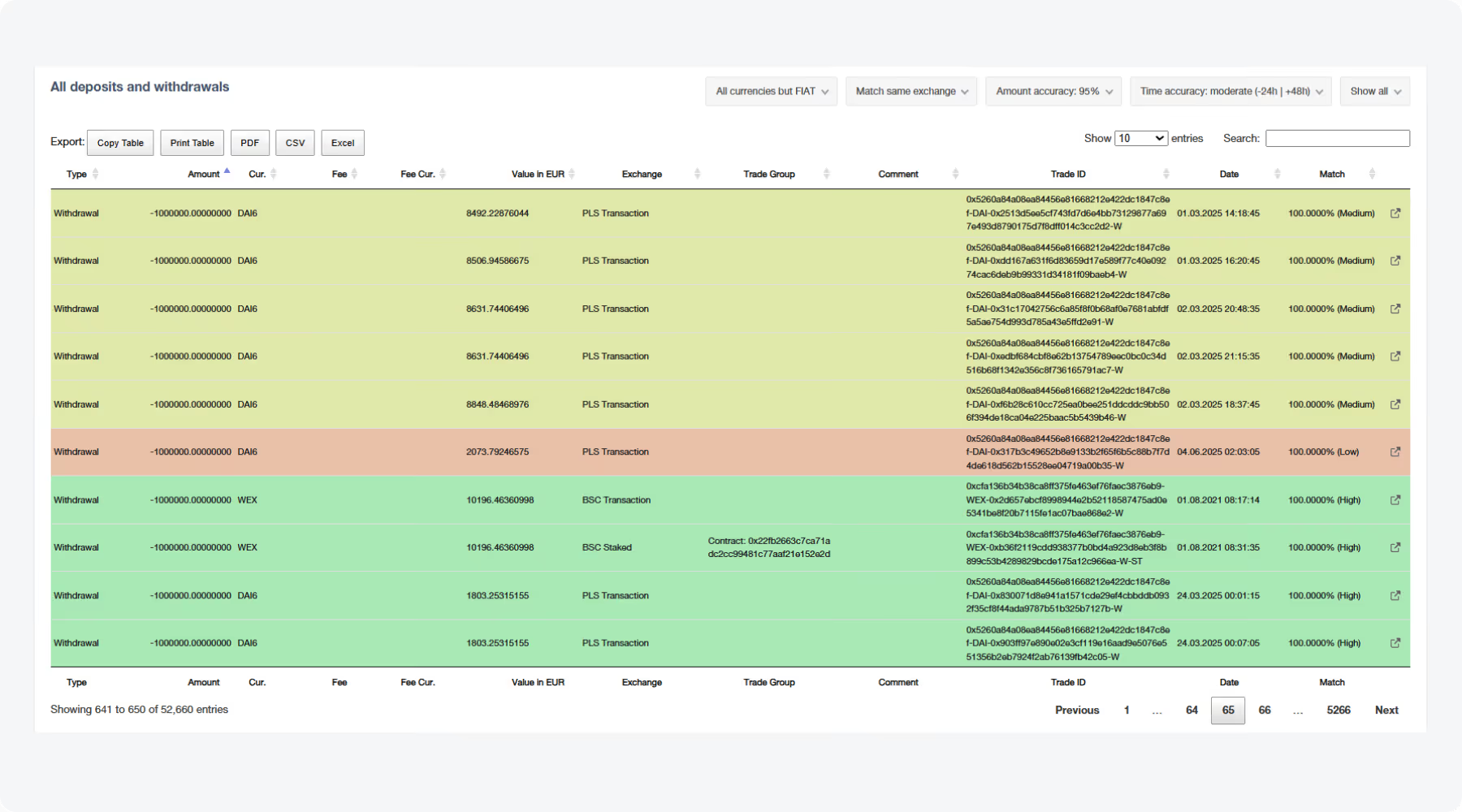Open the external link for the BSC Staked row
The width and height of the screenshot is (1462, 812).
(x=1395, y=546)
